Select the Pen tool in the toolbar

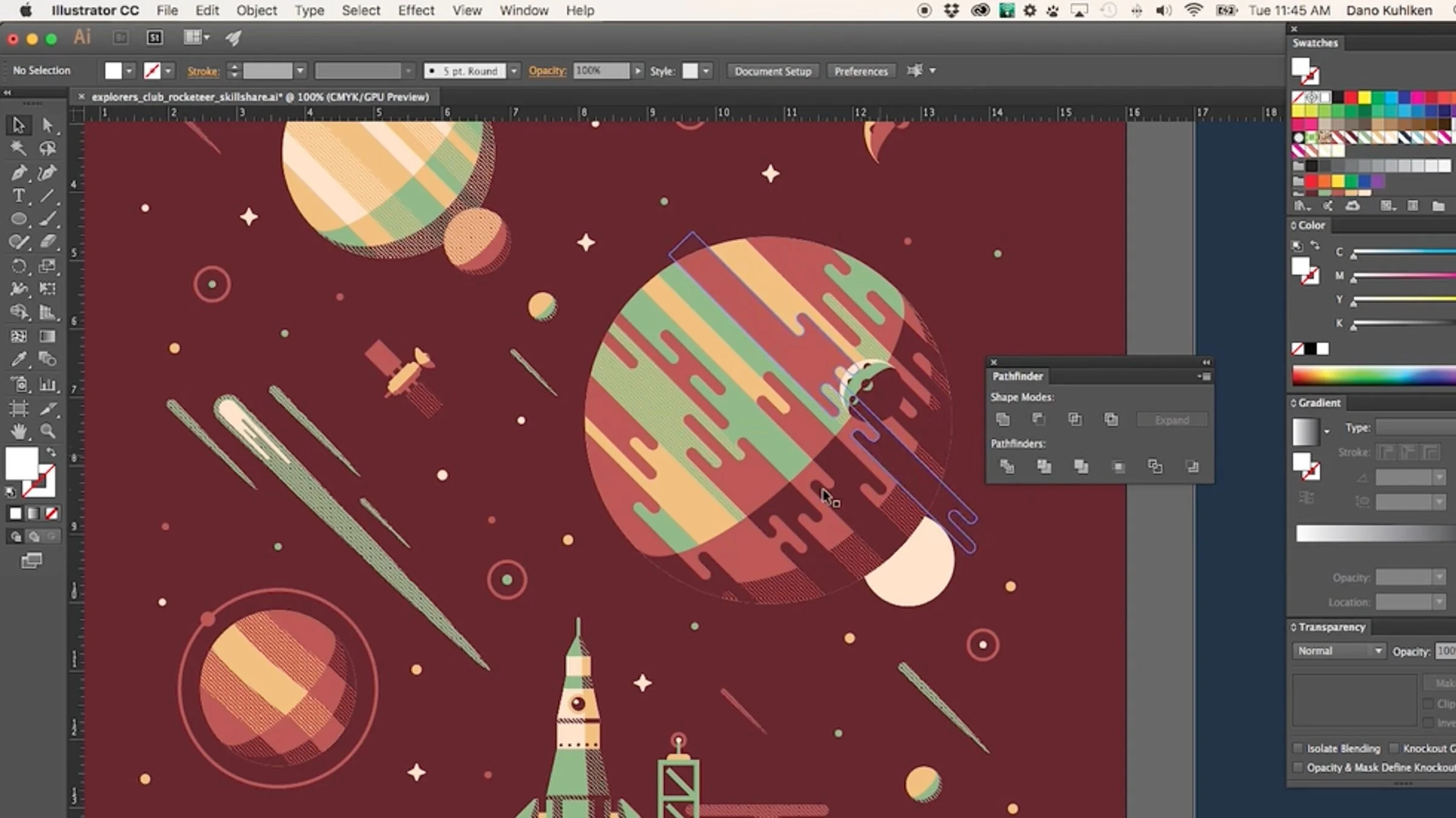[18, 172]
